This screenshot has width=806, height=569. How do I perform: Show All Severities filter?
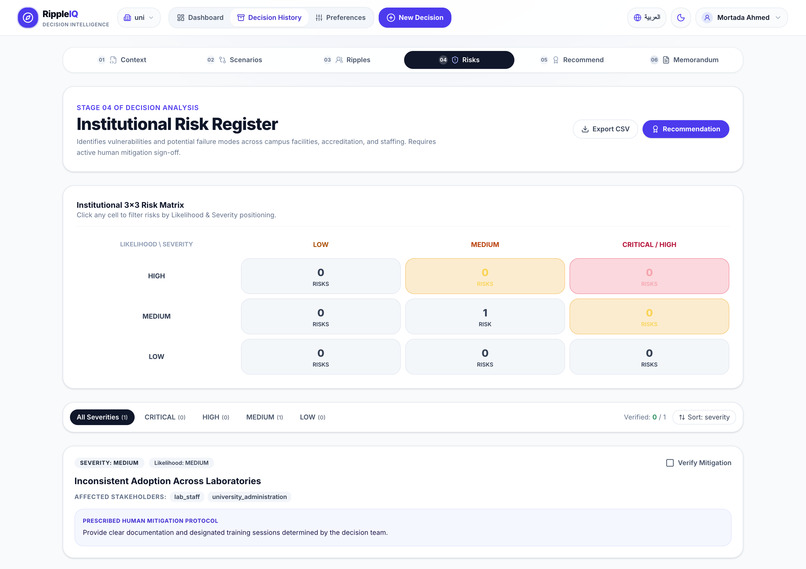[x=102, y=417]
